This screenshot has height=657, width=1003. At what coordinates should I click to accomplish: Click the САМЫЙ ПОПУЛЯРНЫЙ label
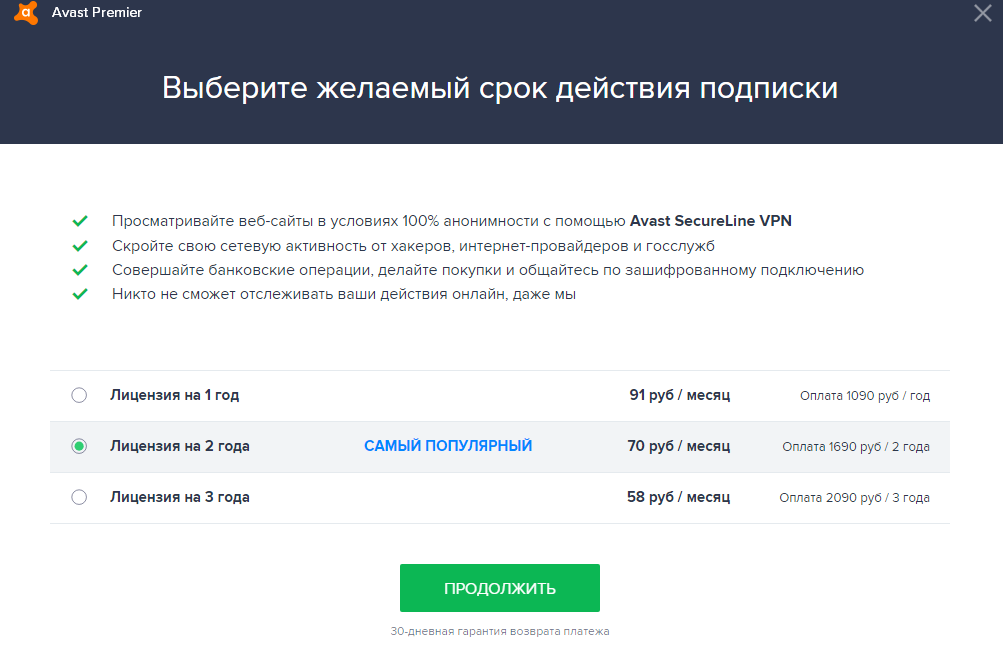pyautogui.click(x=448, y=446)
